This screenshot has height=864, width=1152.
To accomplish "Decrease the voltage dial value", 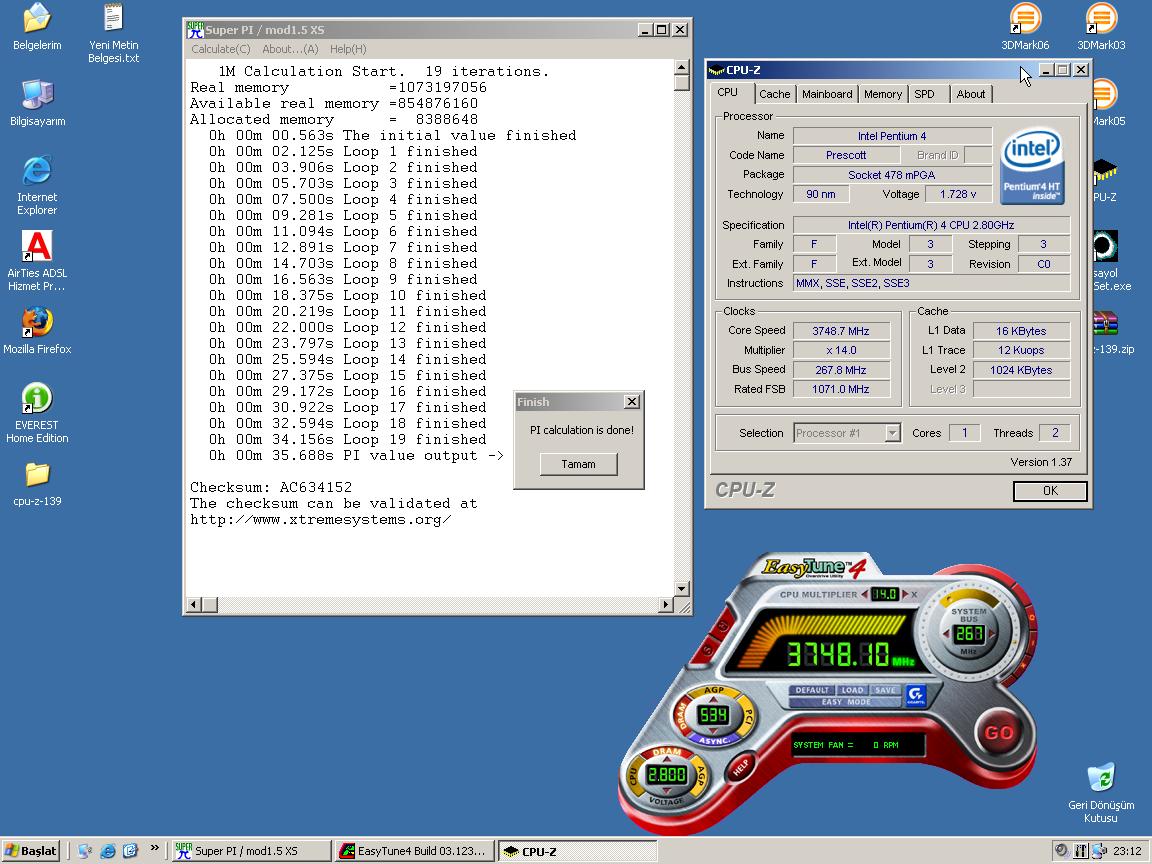I will [x=666, y=790].
